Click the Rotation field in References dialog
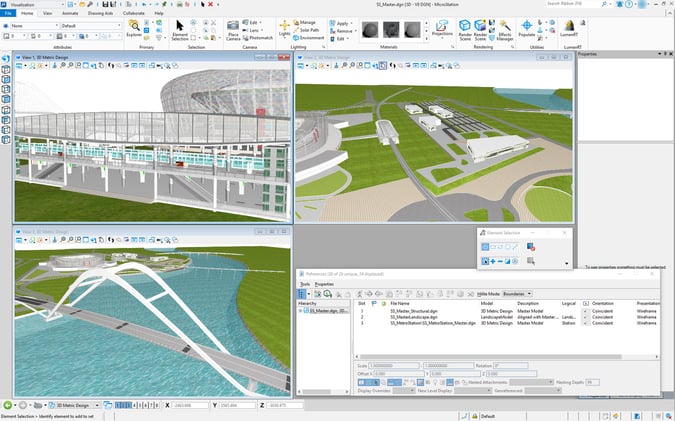The height and width of the screenshot is (421, 675). point(511,365)
